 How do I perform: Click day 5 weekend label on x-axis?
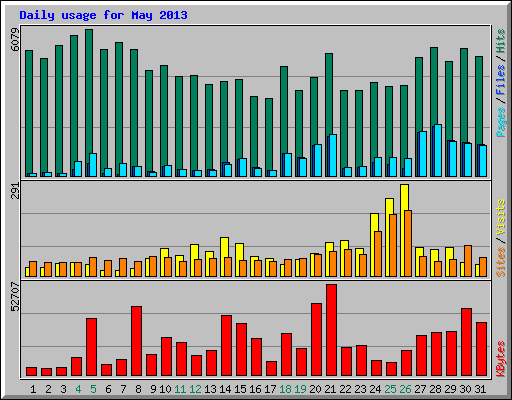pyautogui.click(x=93, y=389)
